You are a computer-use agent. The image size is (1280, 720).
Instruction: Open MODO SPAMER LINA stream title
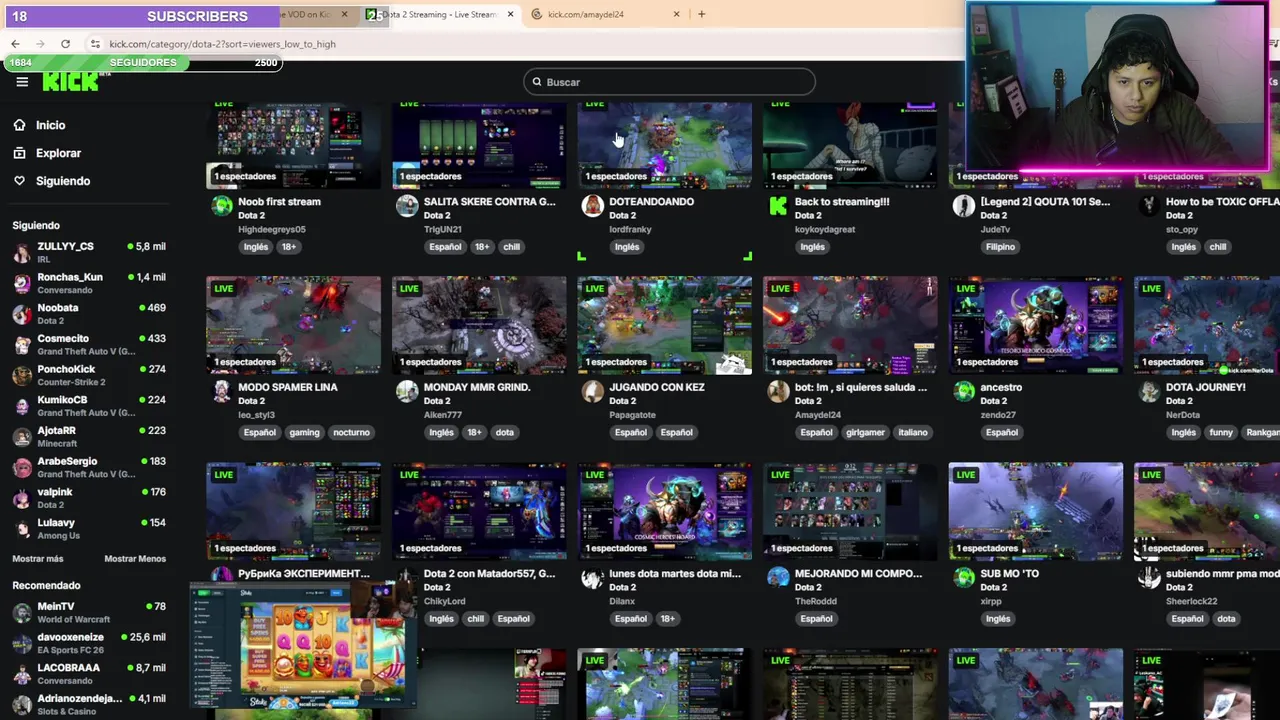click(288, 387)
